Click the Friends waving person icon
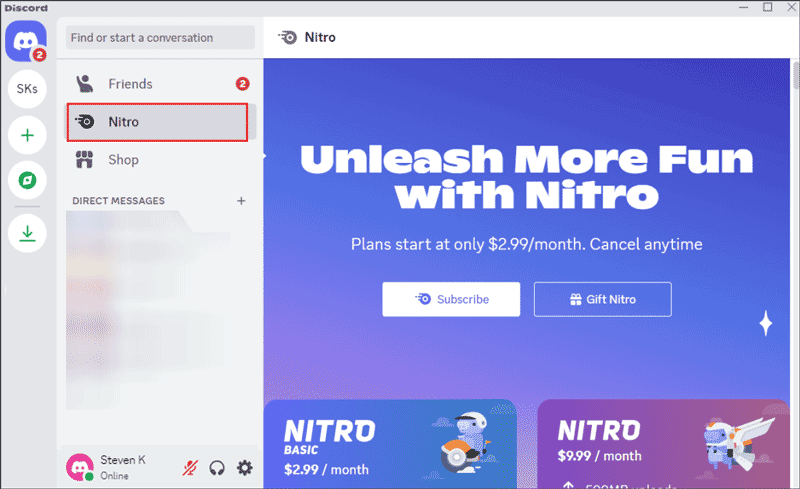800x489 pixels. click(85, 84)
